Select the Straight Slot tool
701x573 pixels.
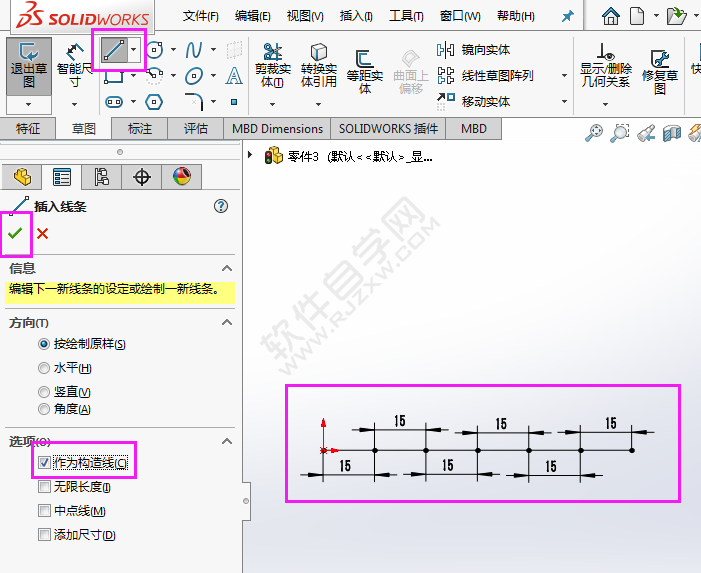(114, 102)
